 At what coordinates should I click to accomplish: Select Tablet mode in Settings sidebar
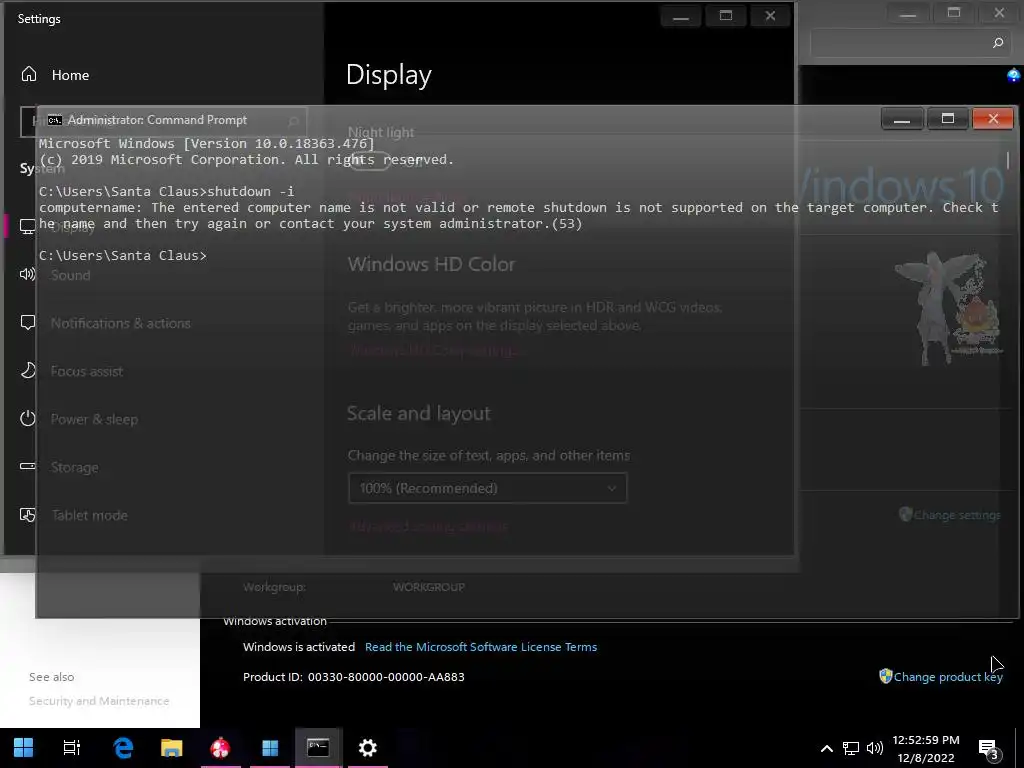(89, 515)
